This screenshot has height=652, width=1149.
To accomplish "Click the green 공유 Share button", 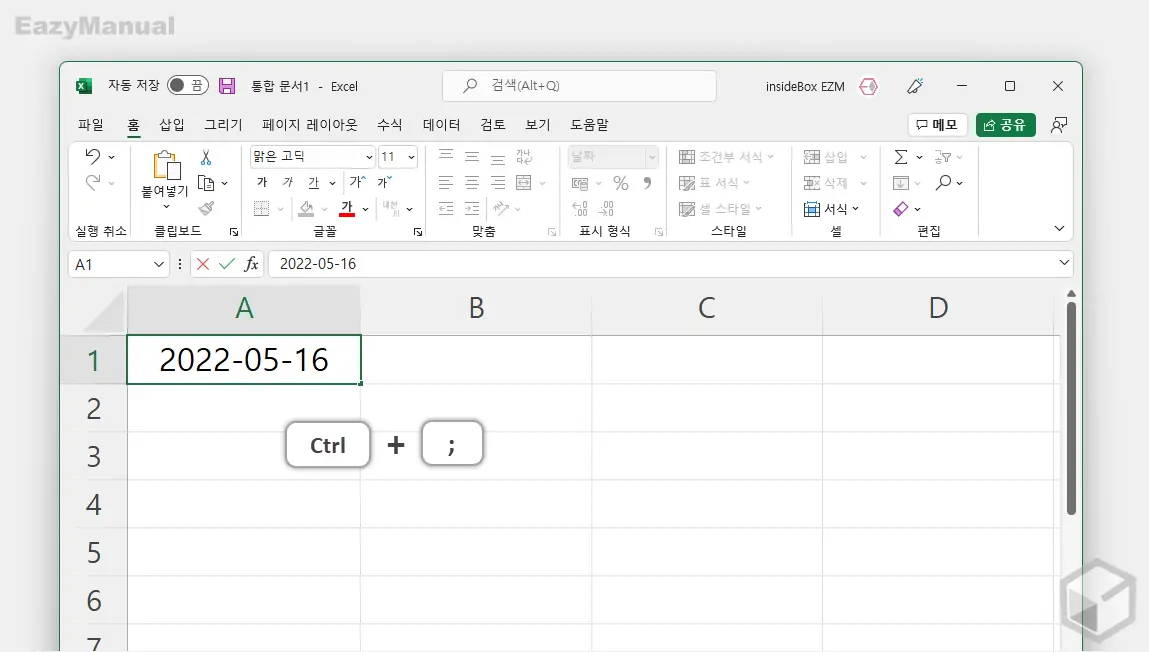I will click(x=1006, y=125).
